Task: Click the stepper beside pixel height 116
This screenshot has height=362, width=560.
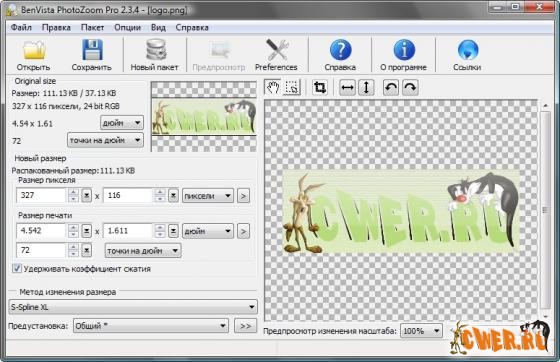Action: 160,195
